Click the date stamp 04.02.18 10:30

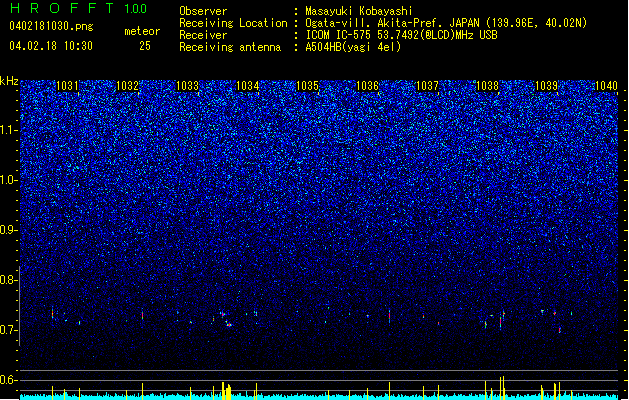pyautogui.click(x=51, y=46)
